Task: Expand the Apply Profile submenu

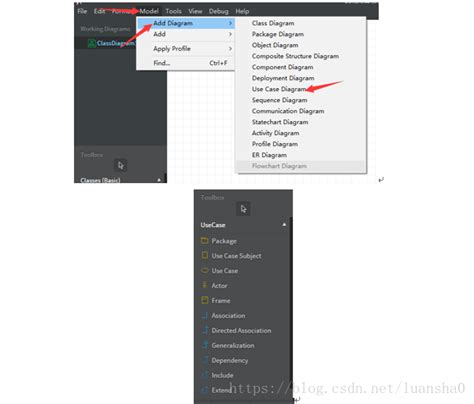Action: pos(230,49)
